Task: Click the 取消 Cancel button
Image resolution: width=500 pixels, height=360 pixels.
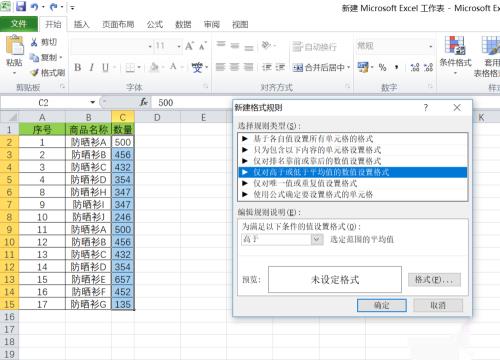Action: pyautogui.click(x=438, y=305)
